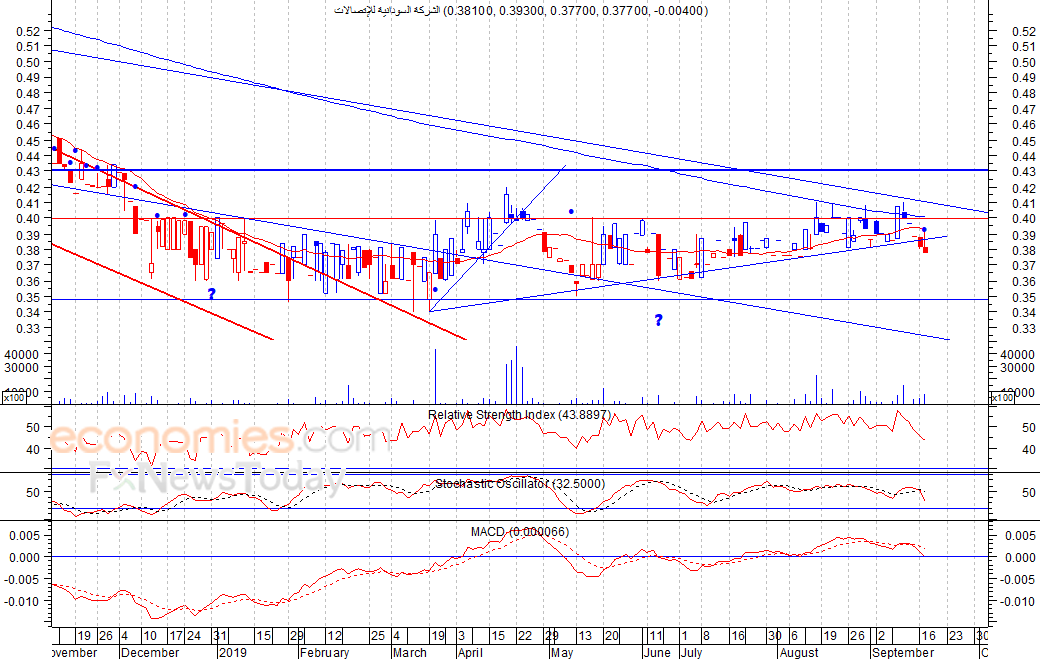This screenshot has height=659, width=1040.
Task: Select the chart title with OHLC values
Action: pos(521,11)
